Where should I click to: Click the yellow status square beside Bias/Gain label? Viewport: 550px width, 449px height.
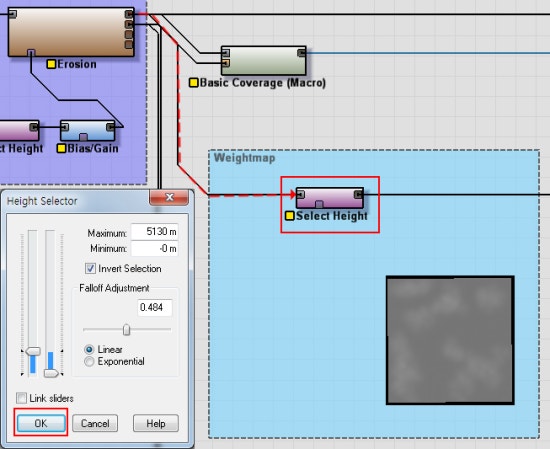61,148
